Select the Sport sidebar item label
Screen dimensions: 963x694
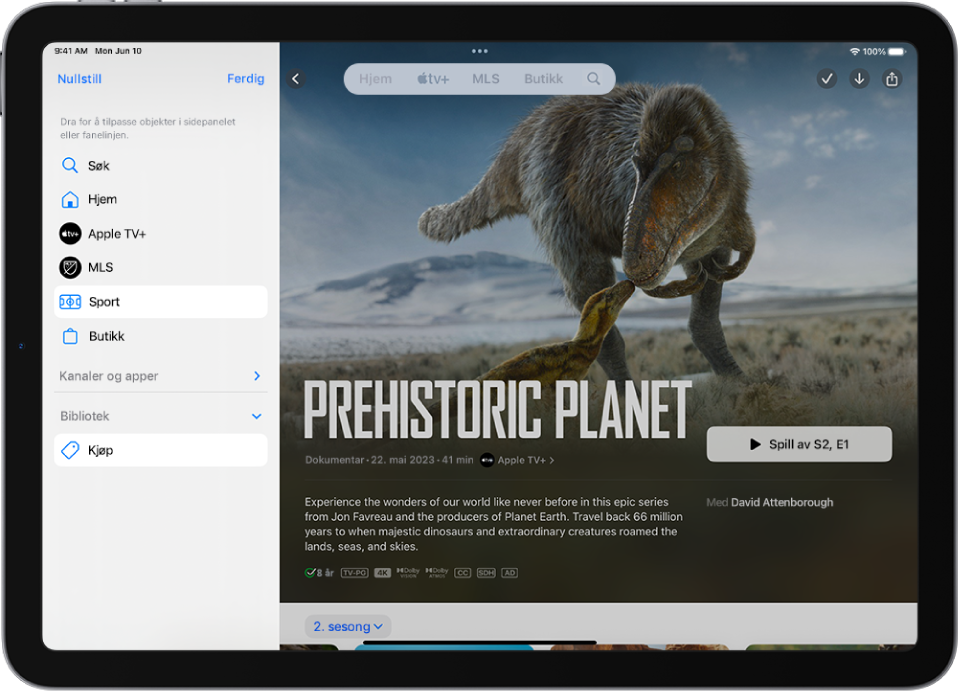click(104, 302)
